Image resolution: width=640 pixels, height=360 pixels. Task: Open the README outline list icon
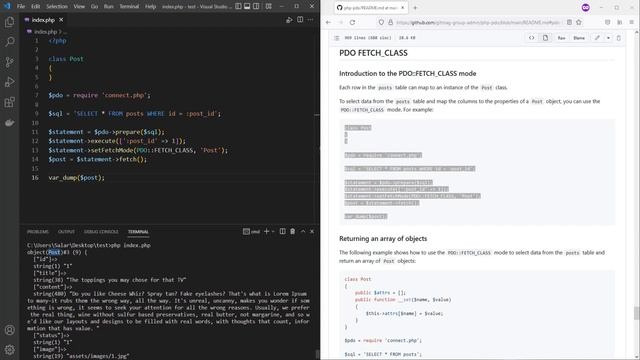[337, 38]
